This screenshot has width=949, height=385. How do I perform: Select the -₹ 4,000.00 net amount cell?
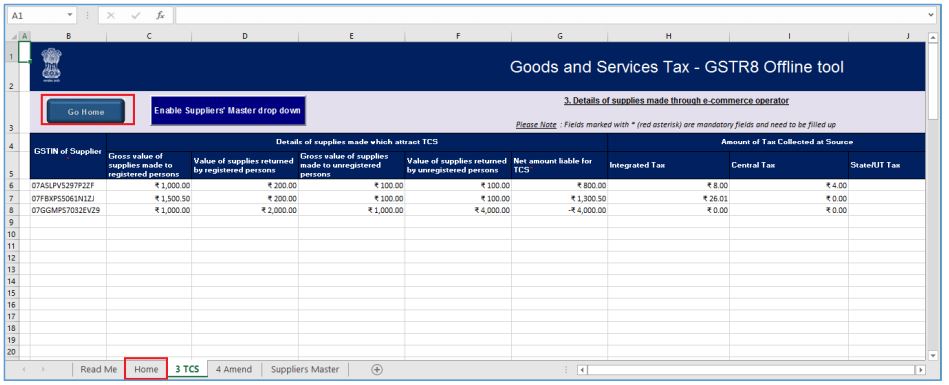pyautogui.click(x=559, y=210)
